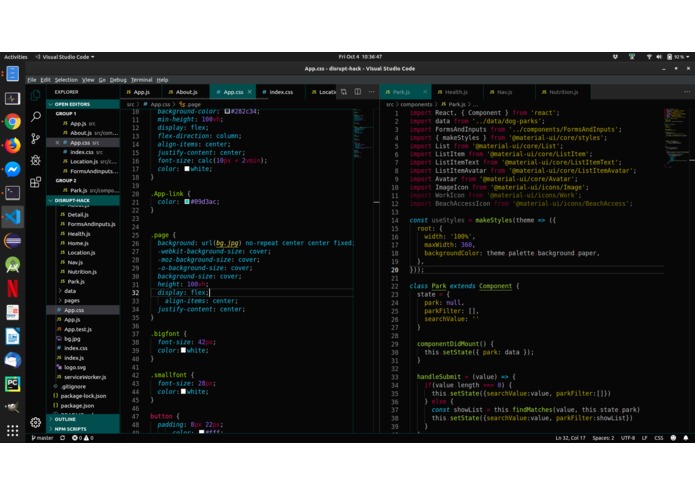
Task: Click LF end-of-line setting
Action: tap(644, 438)
